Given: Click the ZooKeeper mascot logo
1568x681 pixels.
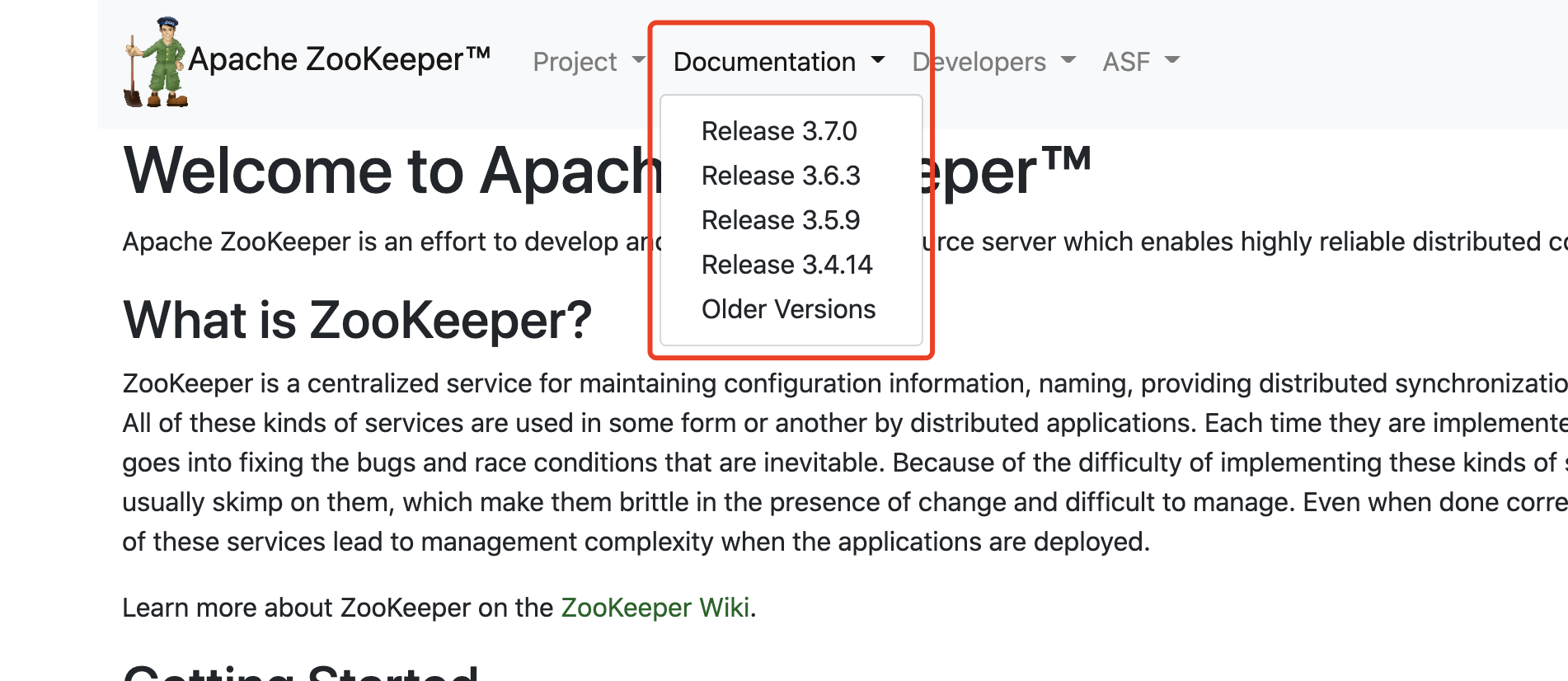Looking at the screenshot, I should tap(157, 63).
